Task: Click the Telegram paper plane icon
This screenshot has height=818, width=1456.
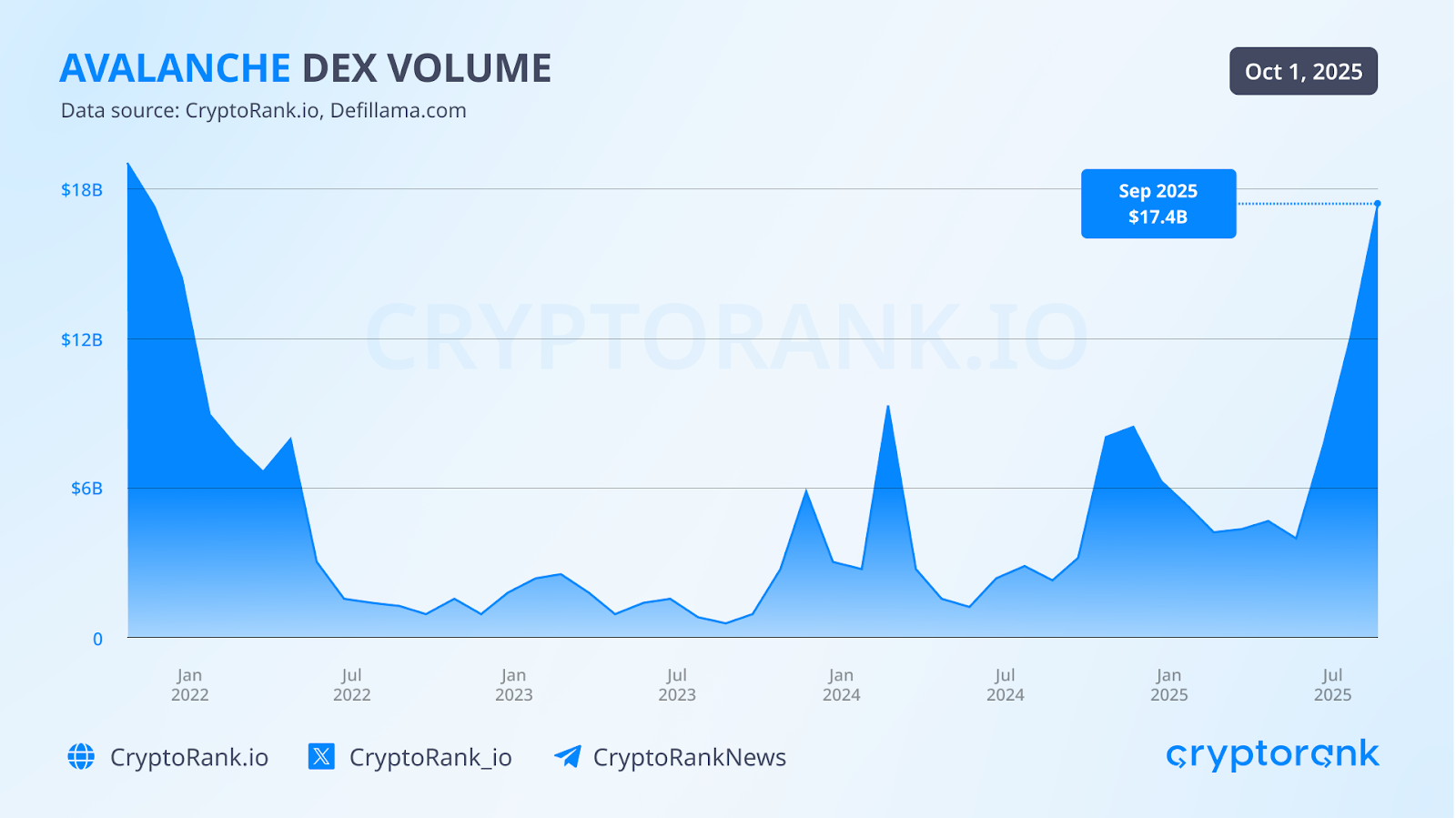Action: point(568,757)
